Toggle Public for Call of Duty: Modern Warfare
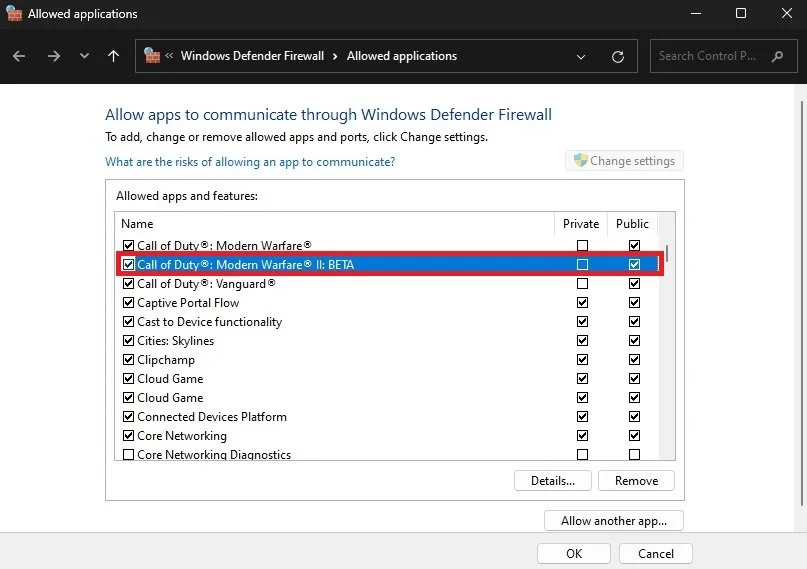This screenshot has height=569, width=807. pyautogui.click(x=635, y=245)
